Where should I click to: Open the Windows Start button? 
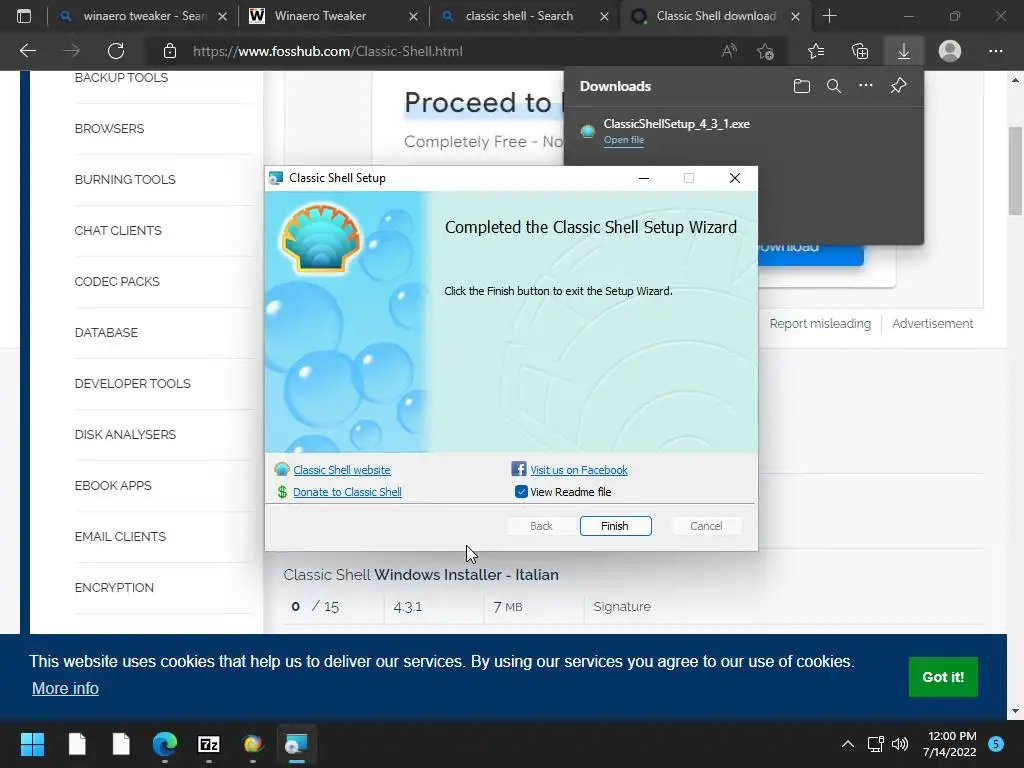point(32,744)
